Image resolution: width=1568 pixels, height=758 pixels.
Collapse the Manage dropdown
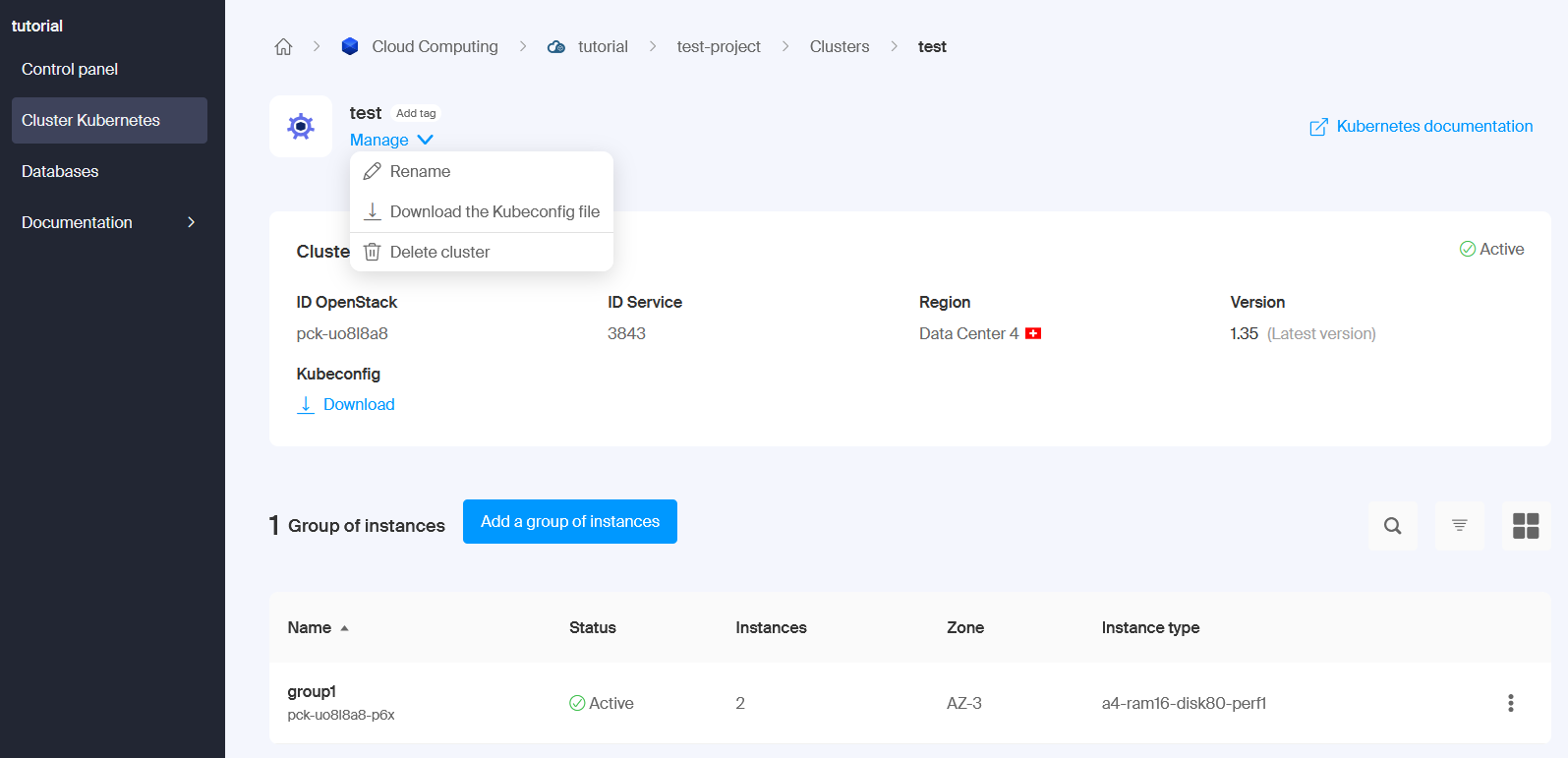coord(391,140)
